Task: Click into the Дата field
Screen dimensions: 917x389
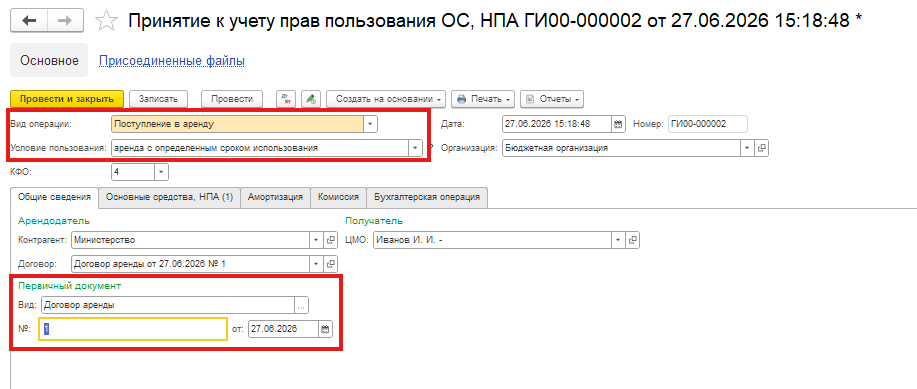Action: pyautogui.click(x=557, y=124)
